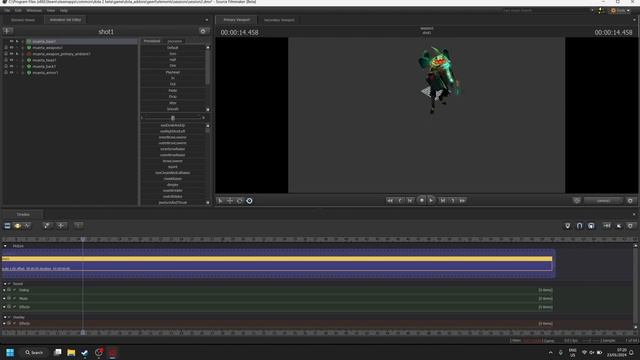Open the Windows menu
Screen dimensions: 640x360
click(x=34, y=10)
